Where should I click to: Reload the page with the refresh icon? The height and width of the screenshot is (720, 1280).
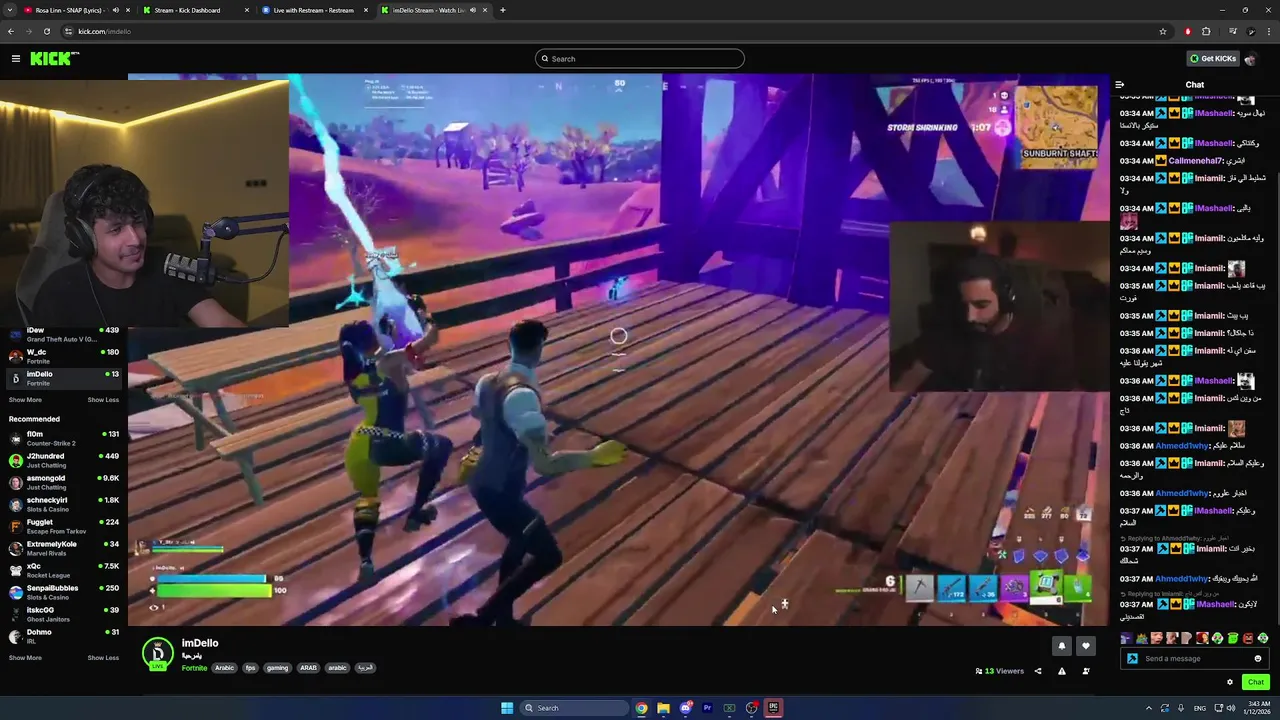point(46,31)
